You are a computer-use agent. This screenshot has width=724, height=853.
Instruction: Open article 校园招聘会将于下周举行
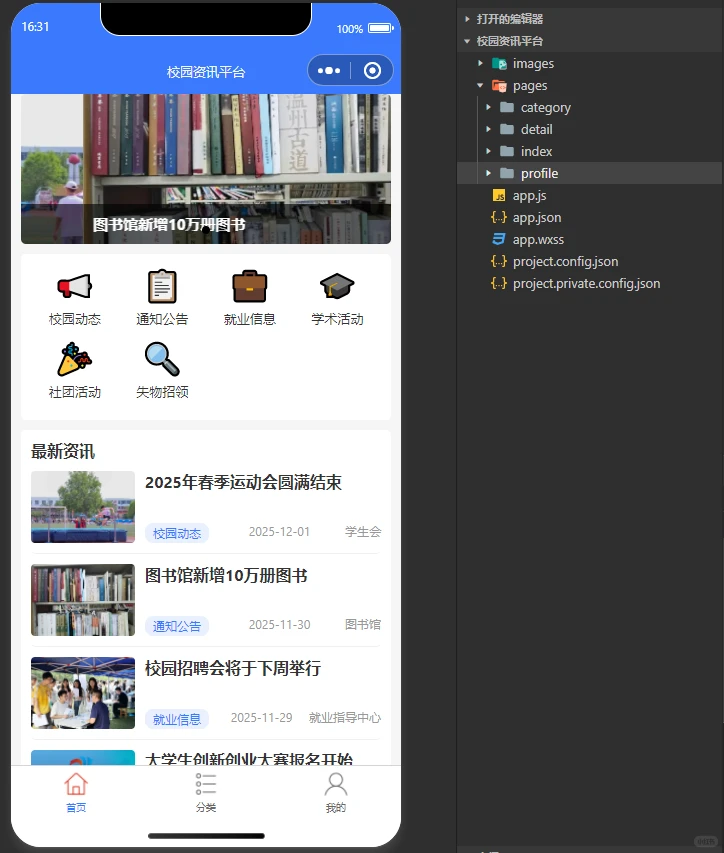tap(233, 669)
